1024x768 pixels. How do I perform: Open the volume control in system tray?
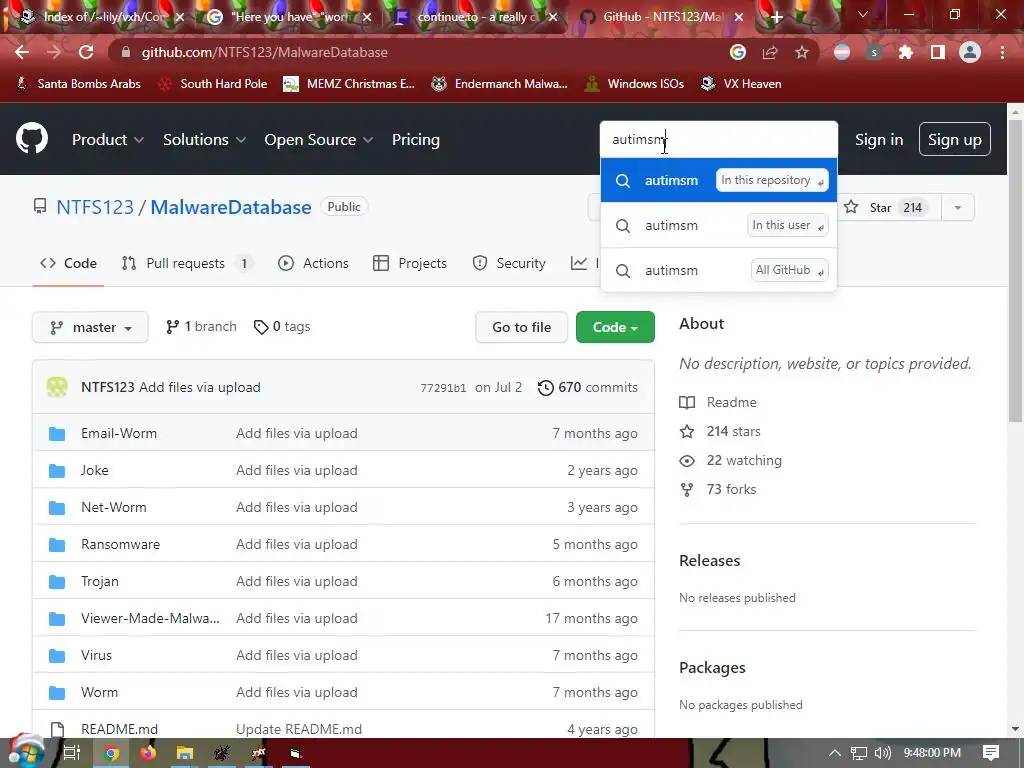coord(882,753)
